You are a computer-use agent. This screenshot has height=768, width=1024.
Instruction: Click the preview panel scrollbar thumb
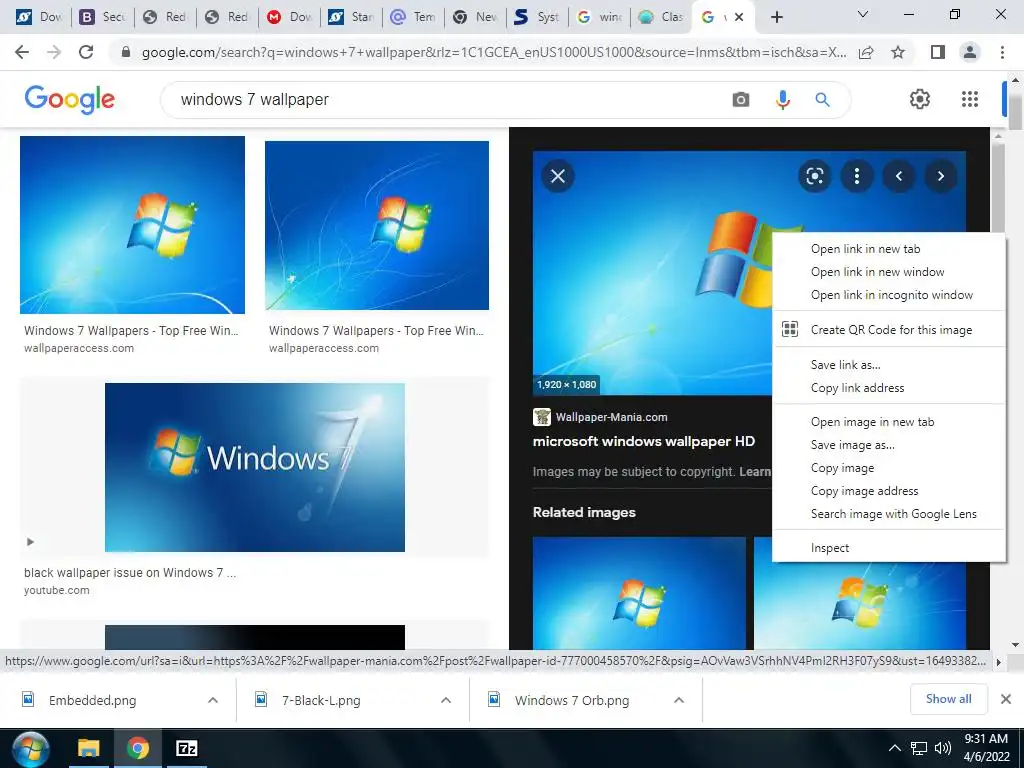[x=997, y=186]
